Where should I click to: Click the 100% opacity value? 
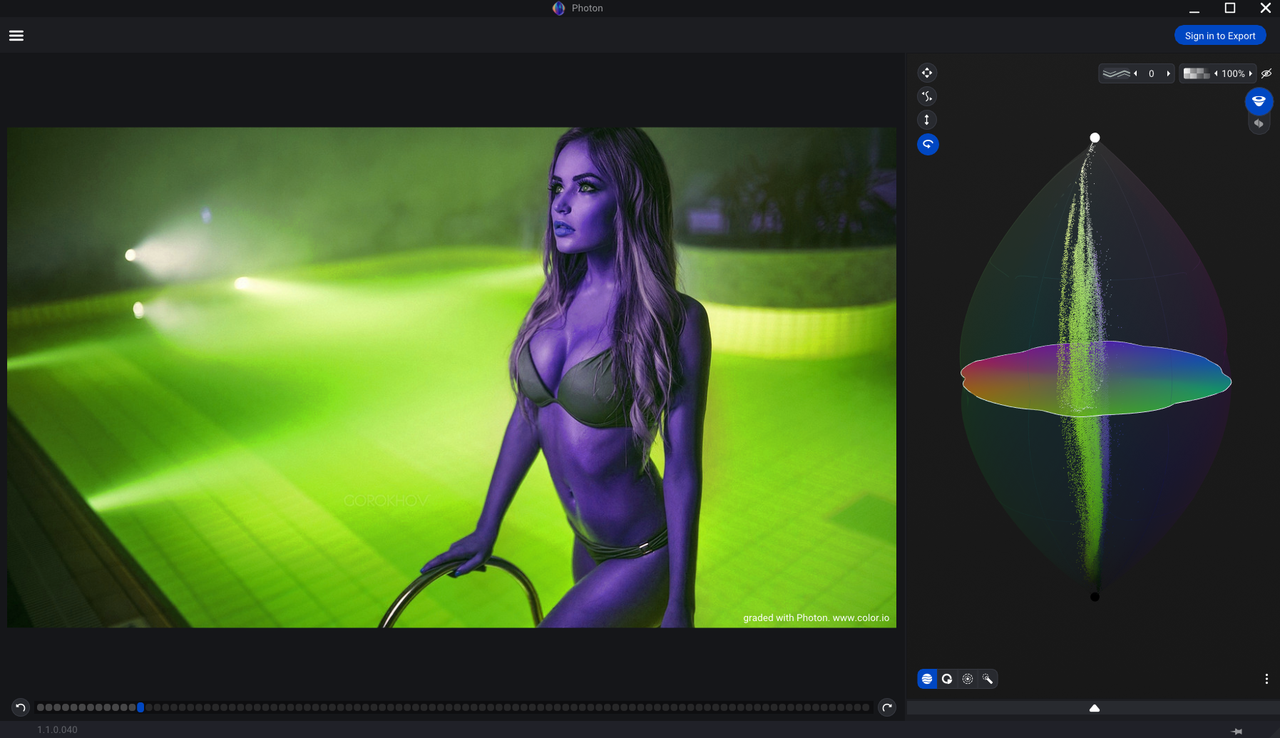[x=1233, y=74]
